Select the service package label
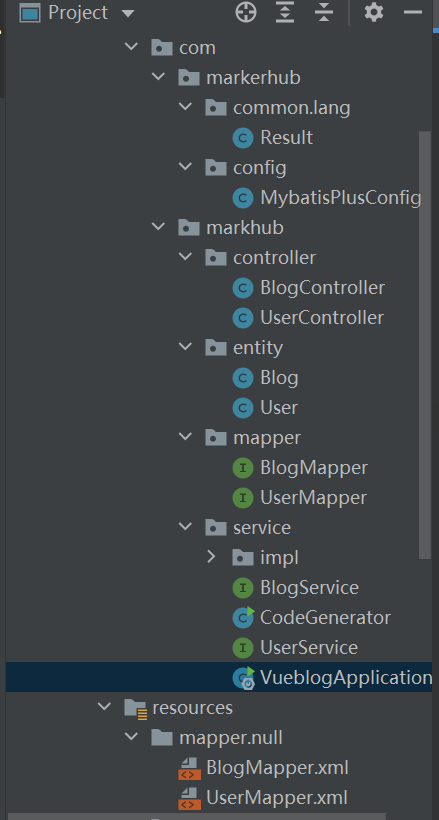Viewport: 439px width, 820px height. click(x=262, y=527)
